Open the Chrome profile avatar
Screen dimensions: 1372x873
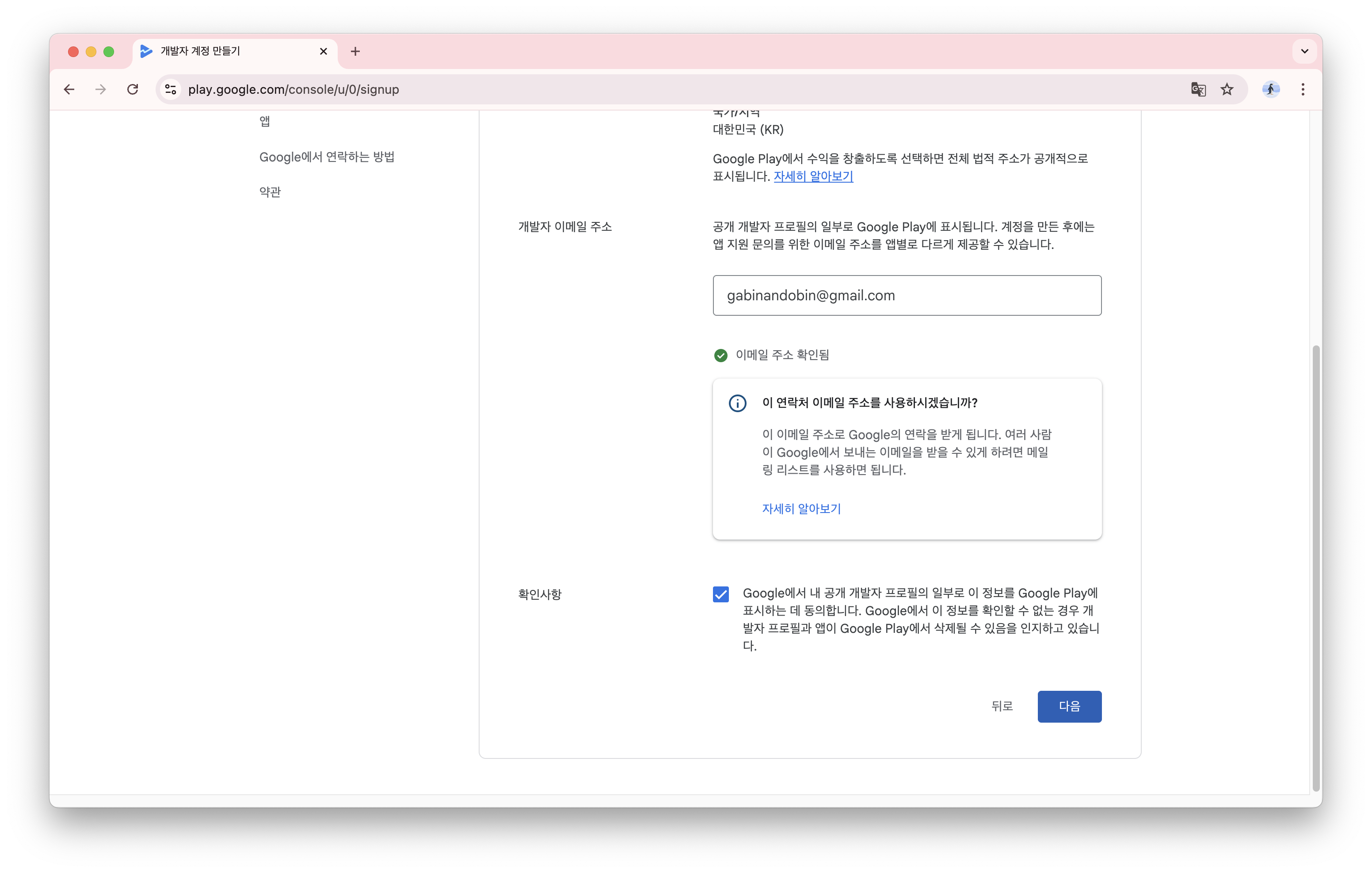click(1271, 89)
